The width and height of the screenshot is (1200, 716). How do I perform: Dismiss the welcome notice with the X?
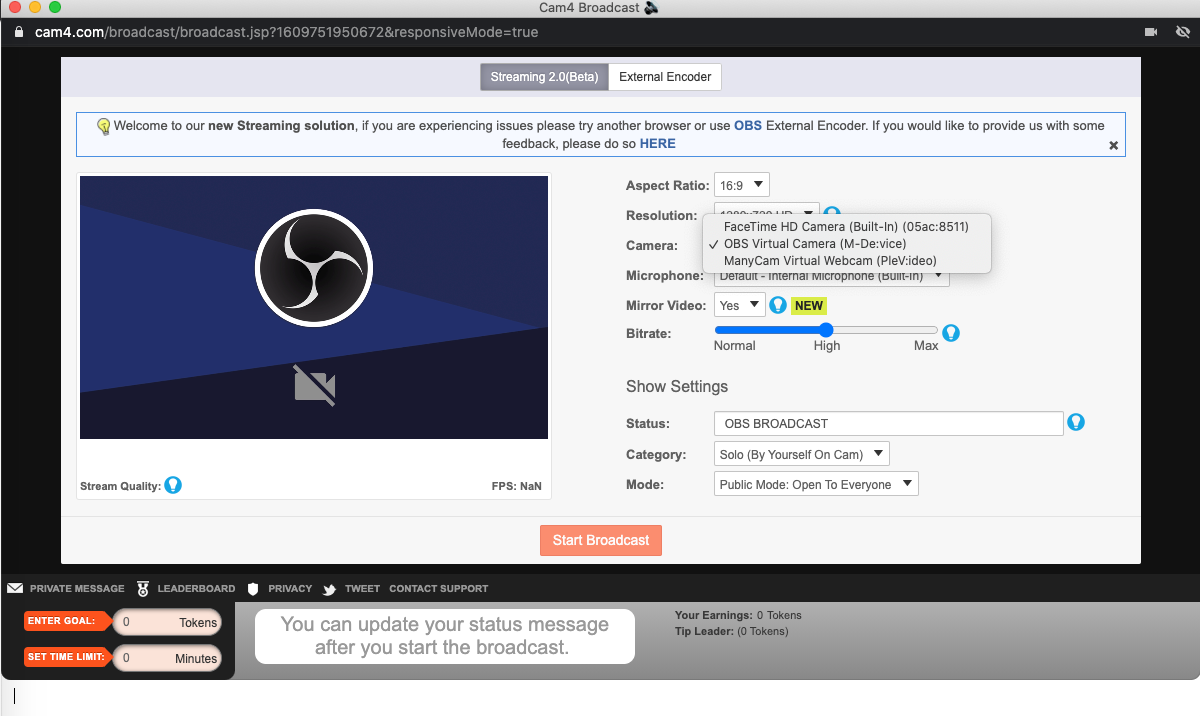[x=1113, y=145]
